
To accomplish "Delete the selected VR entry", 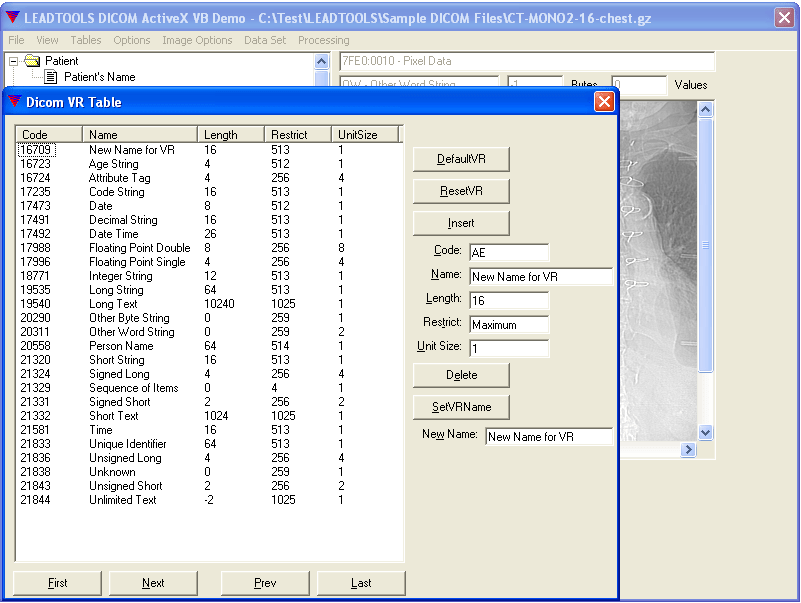I will (460, 375).
